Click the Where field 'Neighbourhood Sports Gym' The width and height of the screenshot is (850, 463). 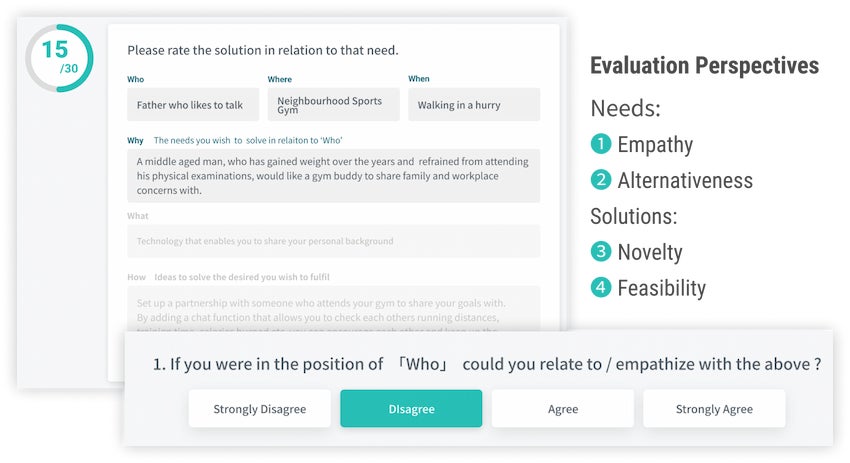333,105
